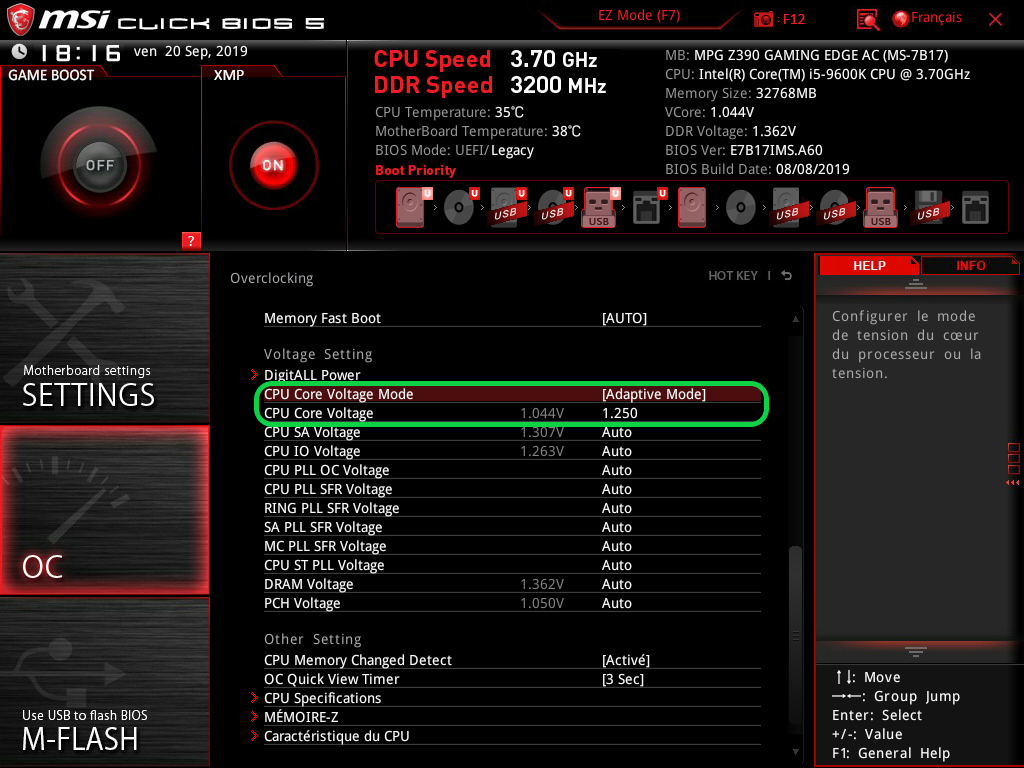Open HOT KEY list
This screenshot has width=1024, height=768.
[x=733, y=276]
